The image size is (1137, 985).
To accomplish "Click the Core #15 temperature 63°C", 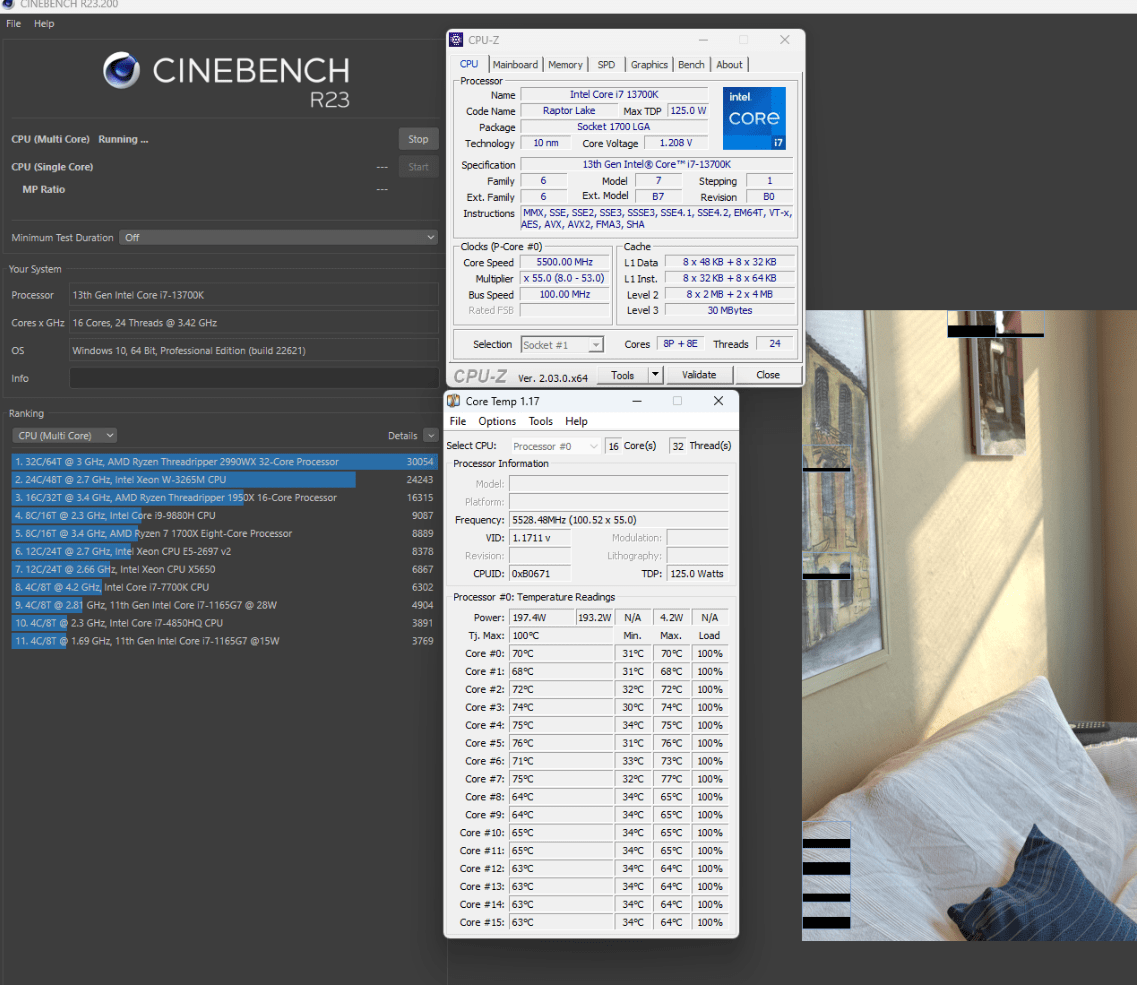I will pos(561,922).
